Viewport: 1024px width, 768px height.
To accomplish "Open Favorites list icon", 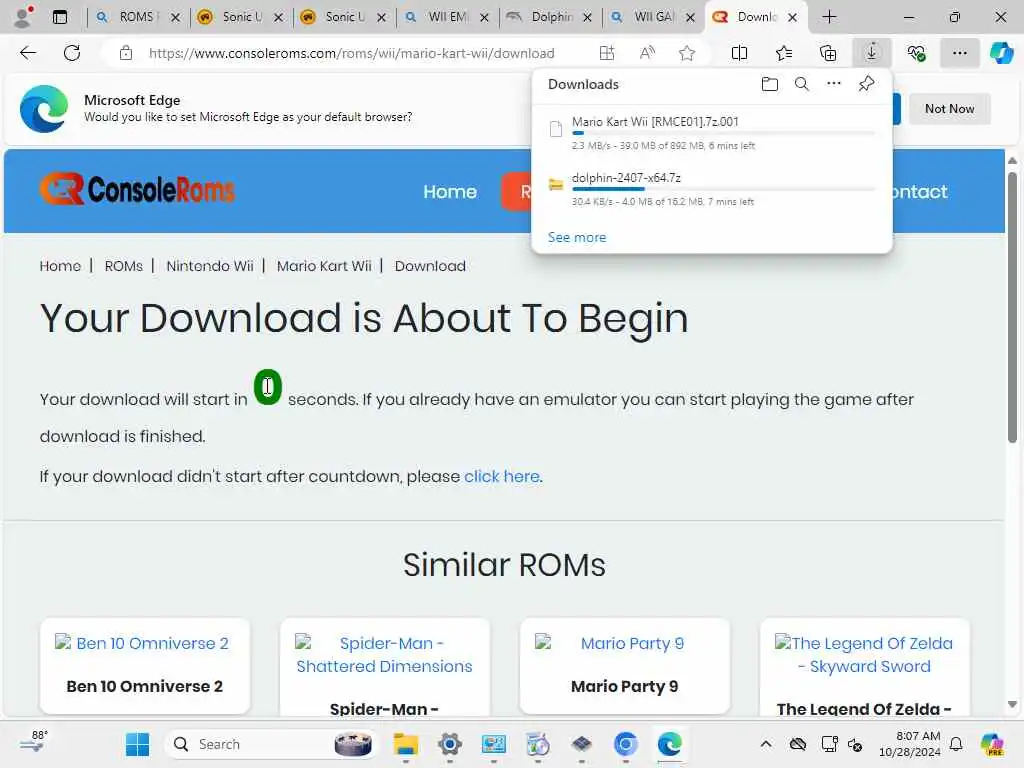I will pyautogui.click(x=784, y=53).
